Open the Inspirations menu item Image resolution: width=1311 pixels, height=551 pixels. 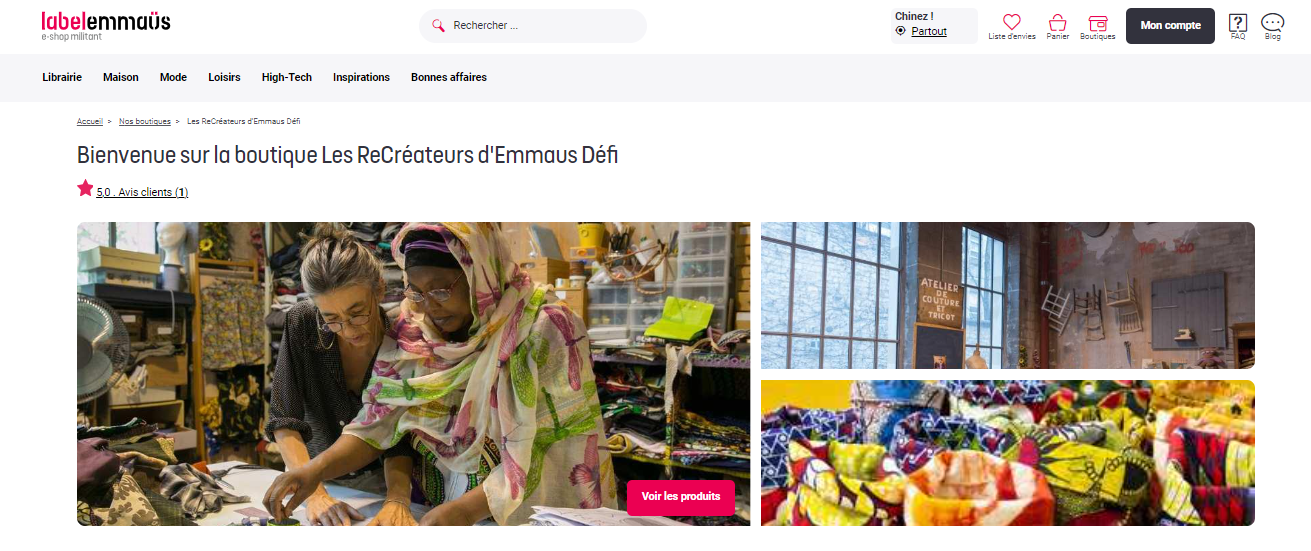click(x=361, y=77)
